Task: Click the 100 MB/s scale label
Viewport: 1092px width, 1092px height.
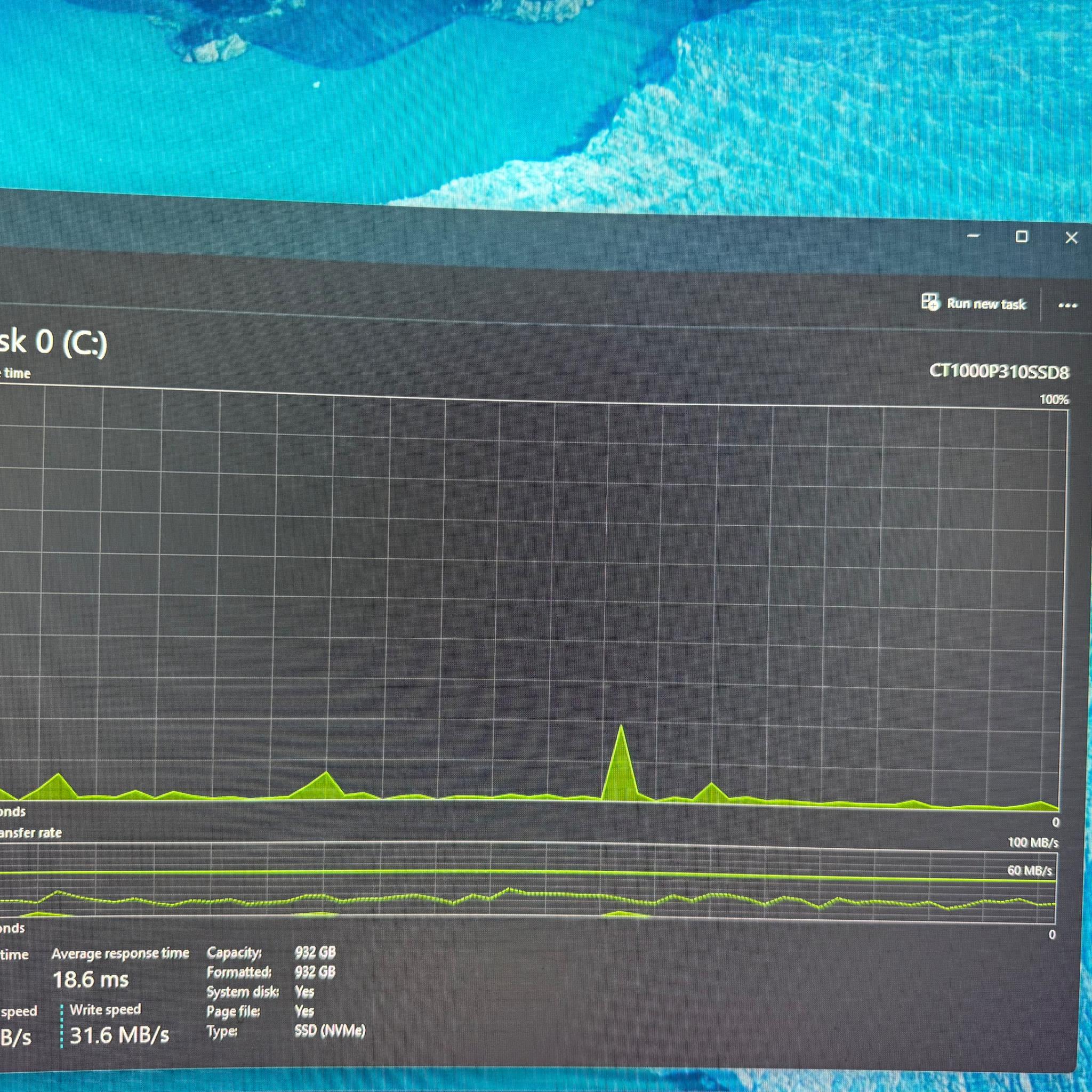Action: [1033, 843]
